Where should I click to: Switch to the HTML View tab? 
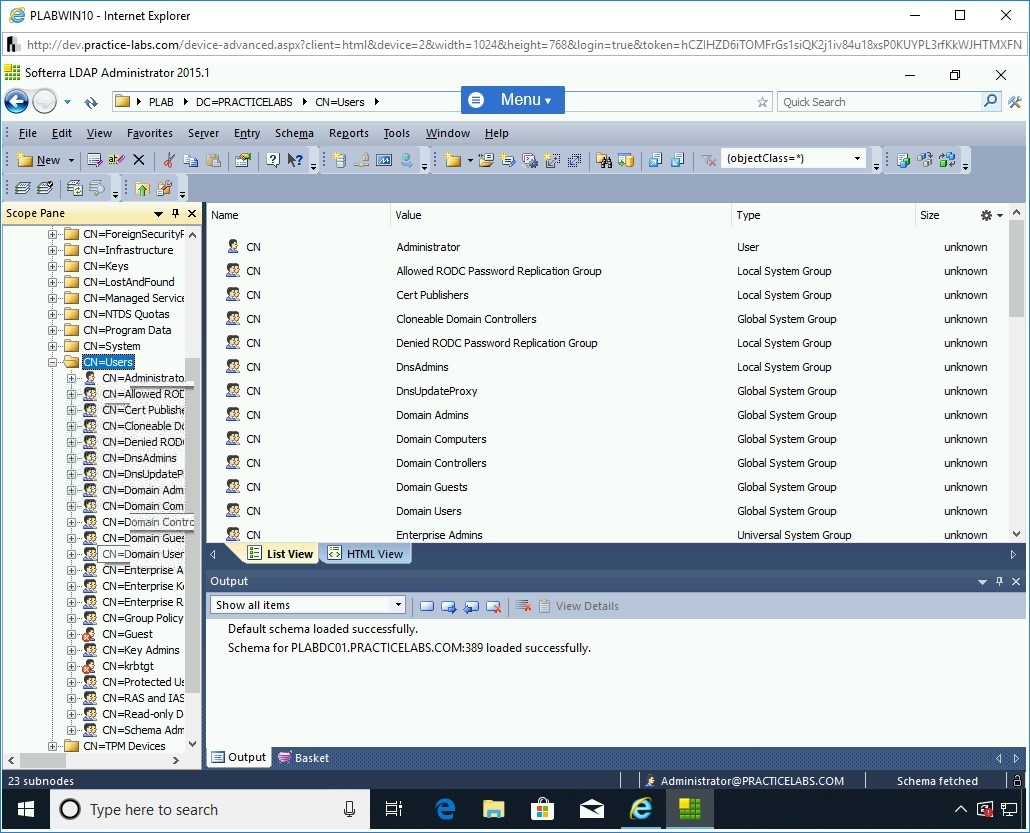click(x=366, y=554)
